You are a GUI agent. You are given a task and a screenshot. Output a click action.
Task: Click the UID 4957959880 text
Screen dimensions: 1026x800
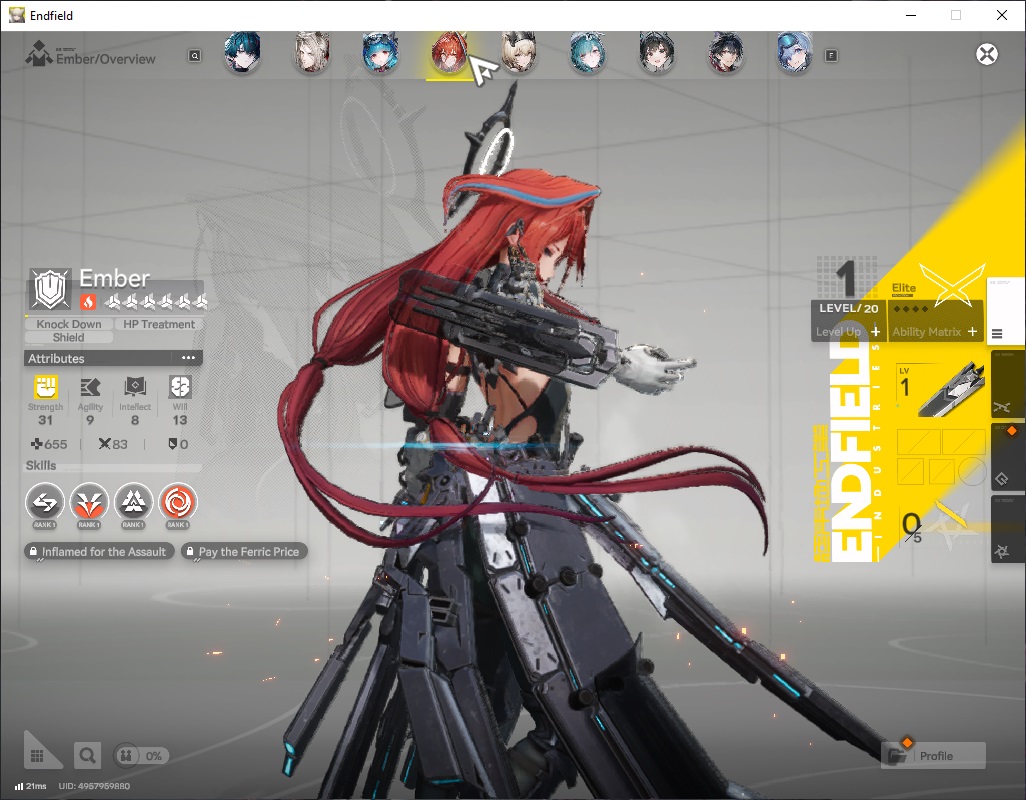[94, 786]
